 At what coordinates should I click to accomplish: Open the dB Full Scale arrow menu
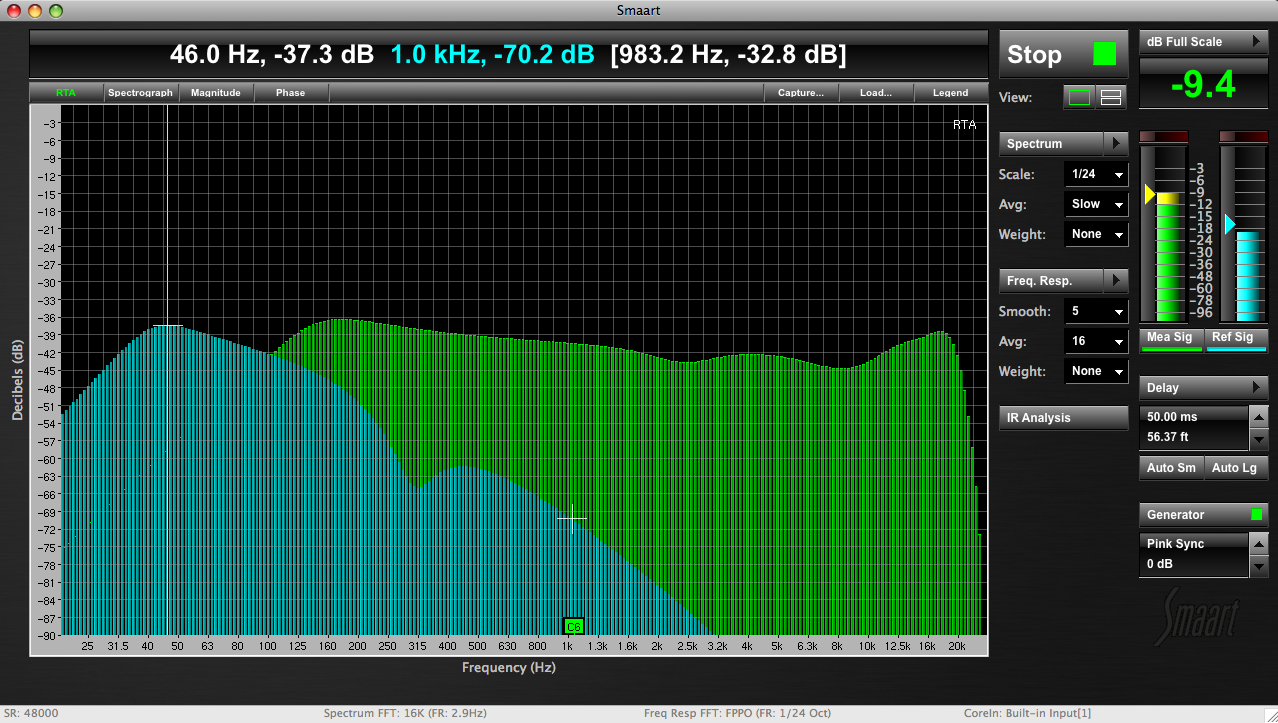(1255, 42)
